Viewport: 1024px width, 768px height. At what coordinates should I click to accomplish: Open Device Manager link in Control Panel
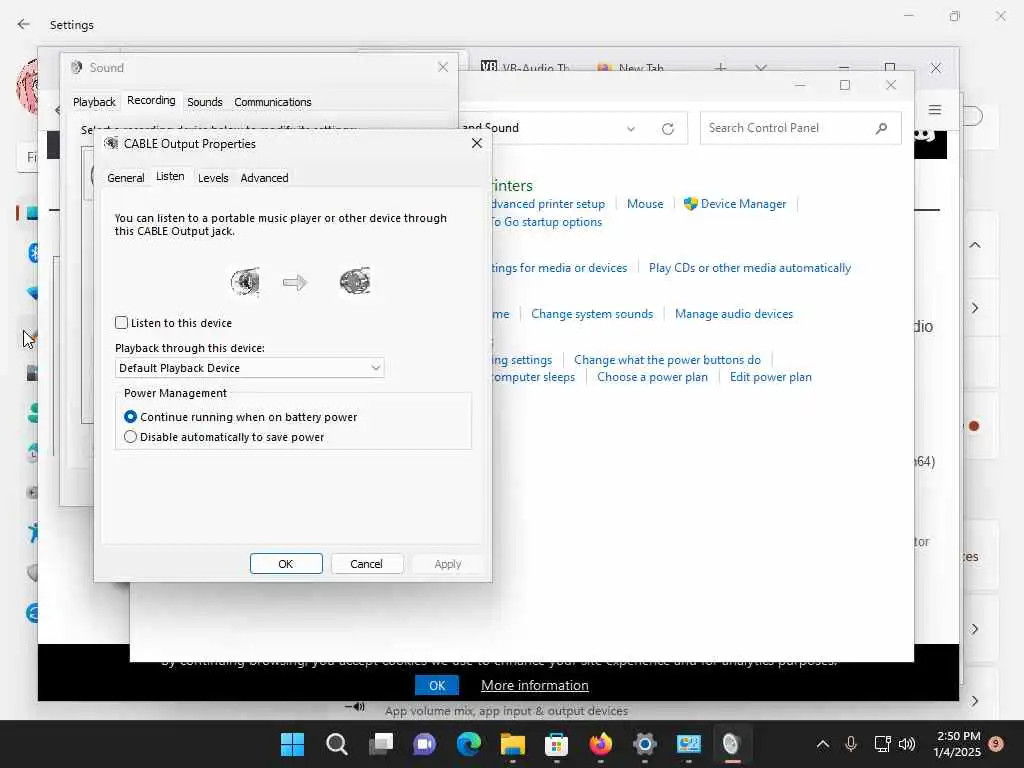click(x=743, y=204)
